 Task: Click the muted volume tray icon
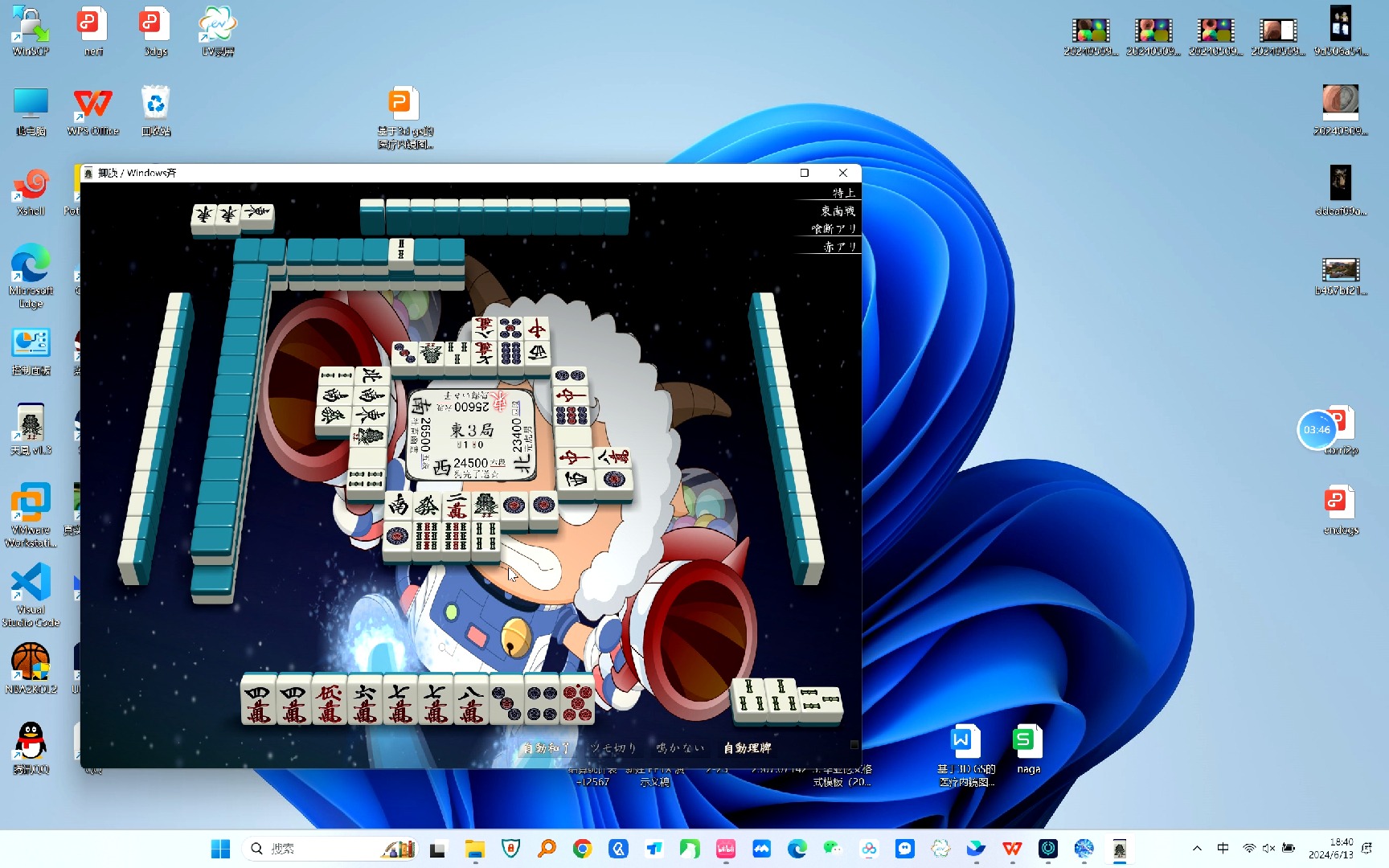[1268, 849]
